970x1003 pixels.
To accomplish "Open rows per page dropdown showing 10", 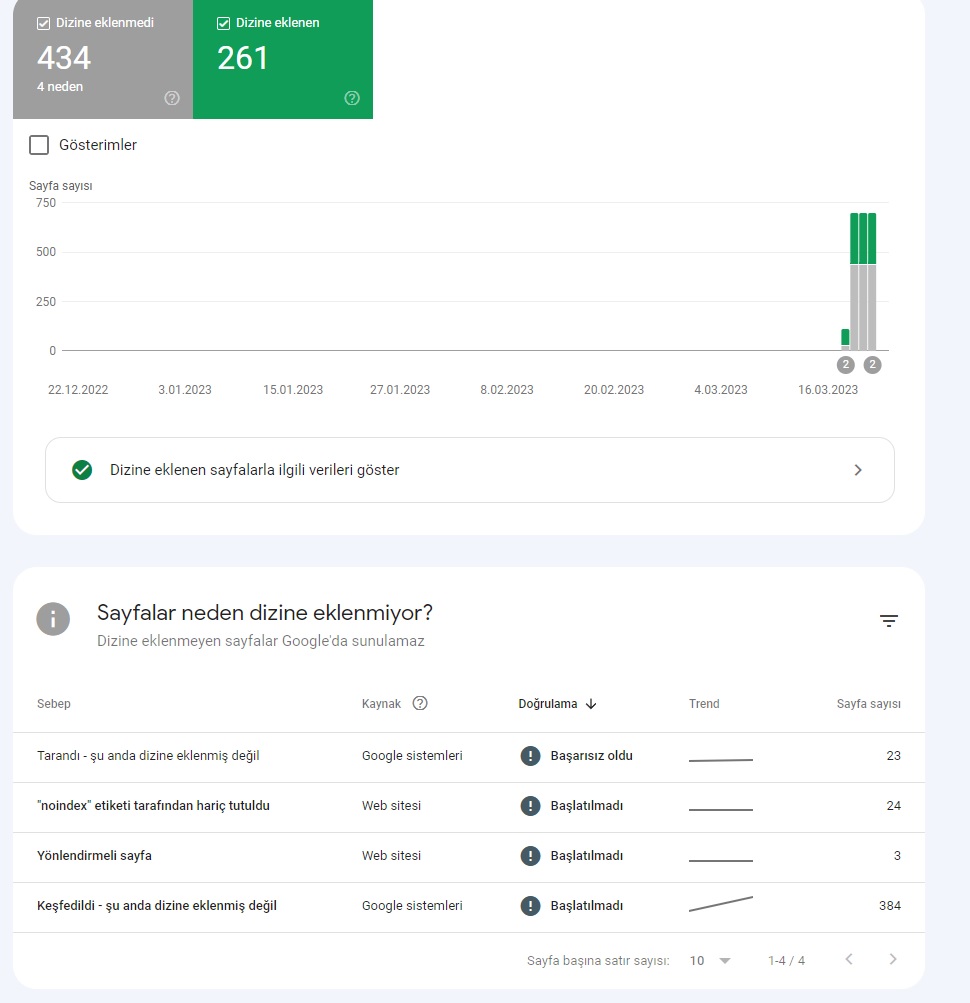I will tap(710, 960).
